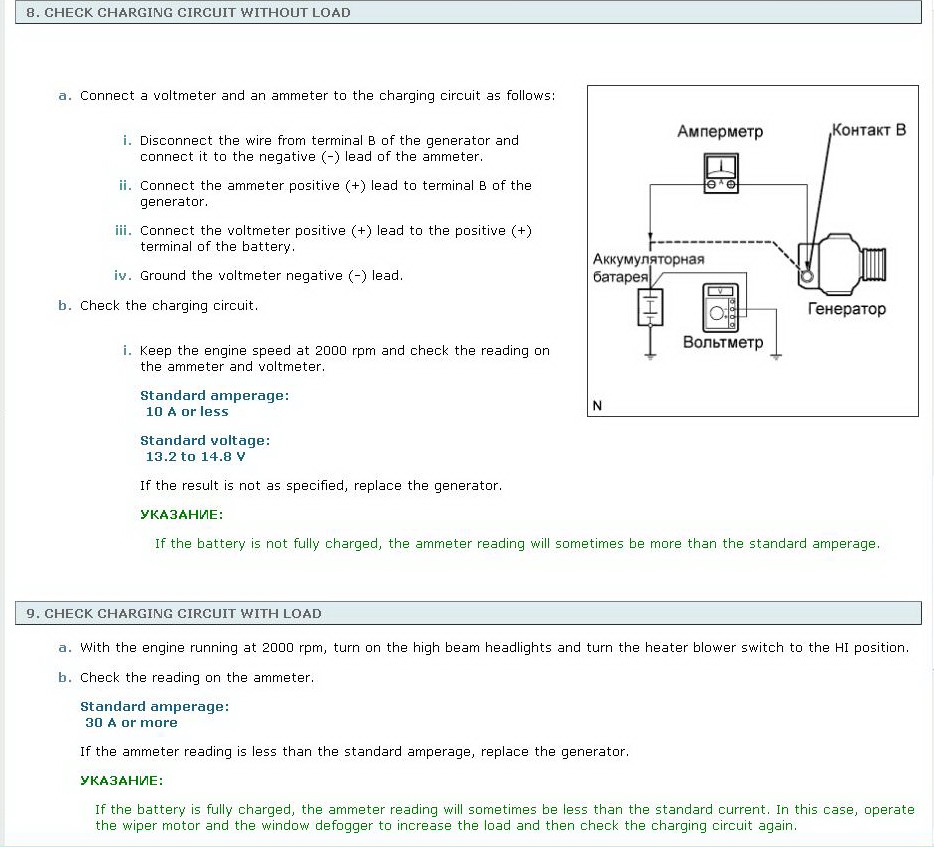Screen dimensions: 934x847
Task: Click the battery symbol in the diagram
Action: 650,308
